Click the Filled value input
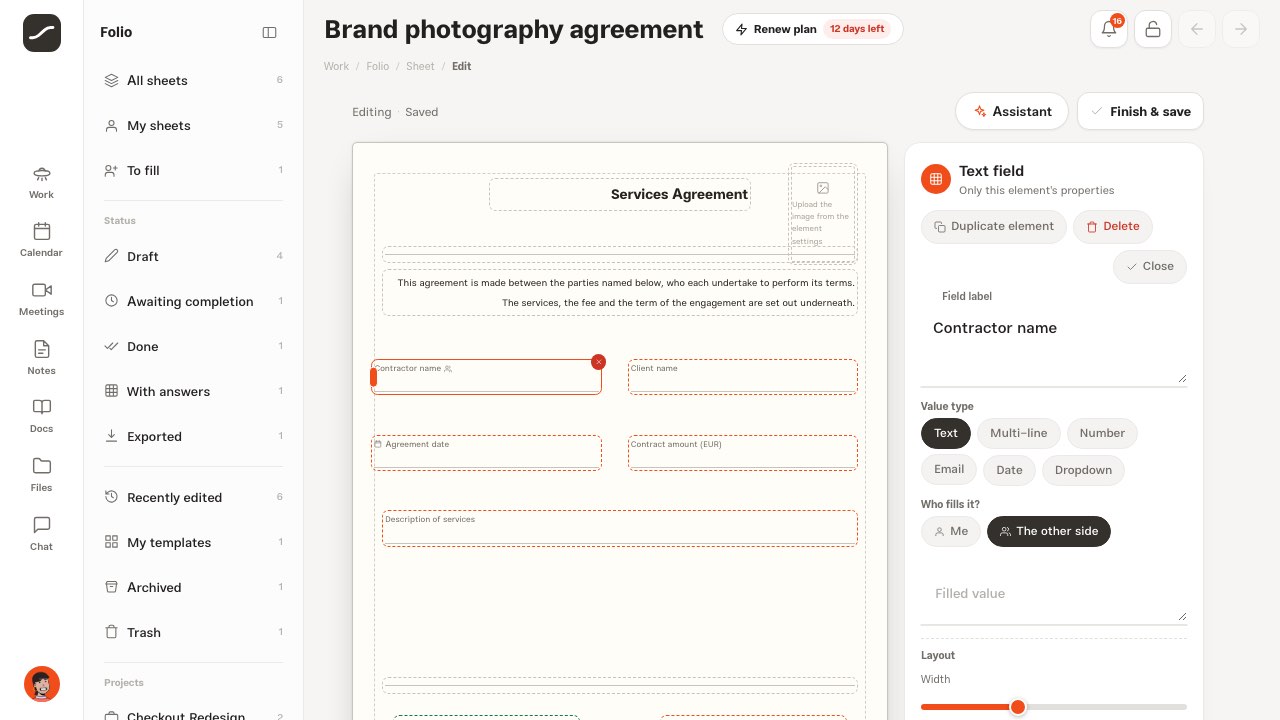Image resolution: width=1280 pixels, height=720 pixels. point(1054,598)
